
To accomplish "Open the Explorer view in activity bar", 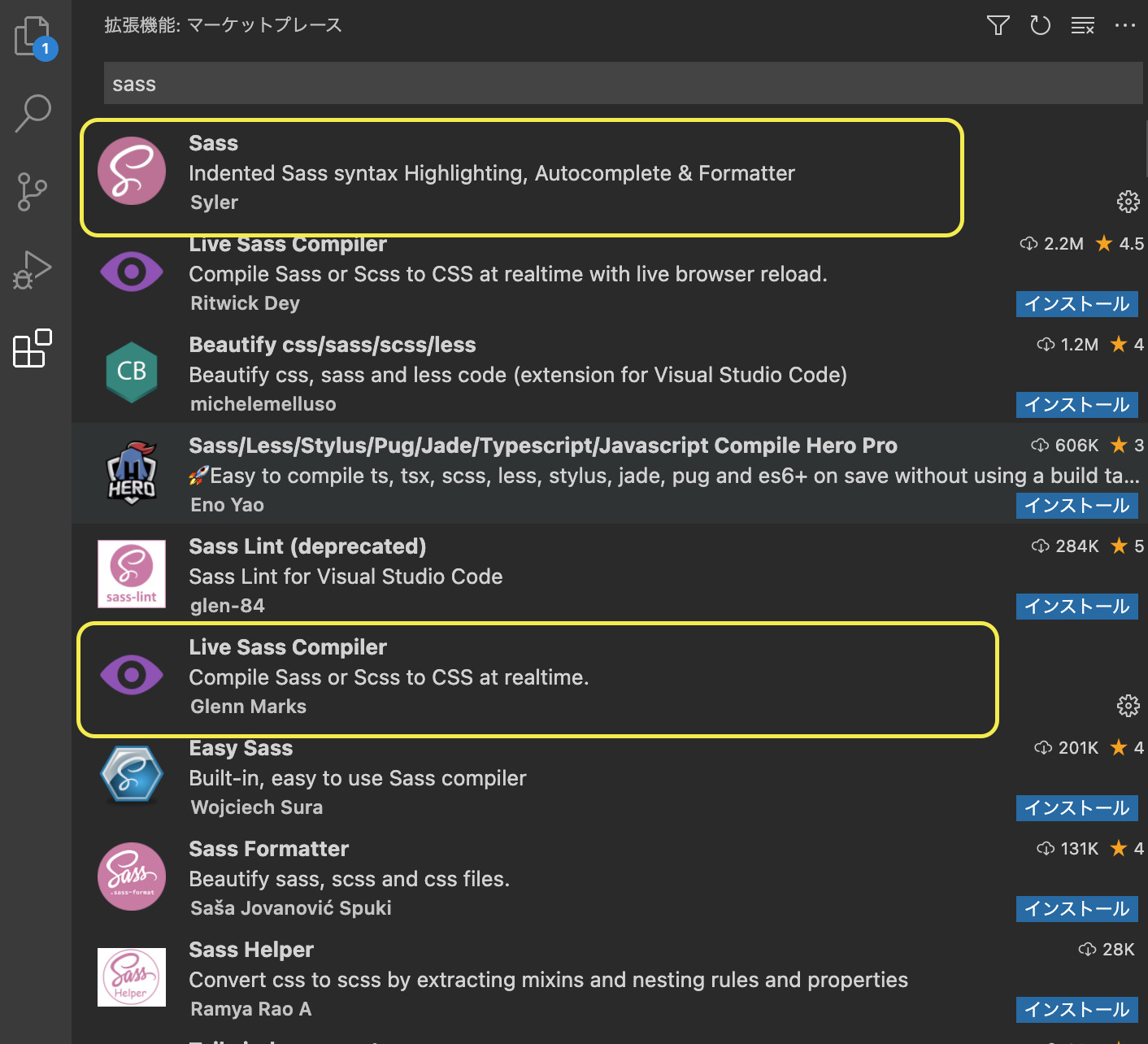I will 35,37.
